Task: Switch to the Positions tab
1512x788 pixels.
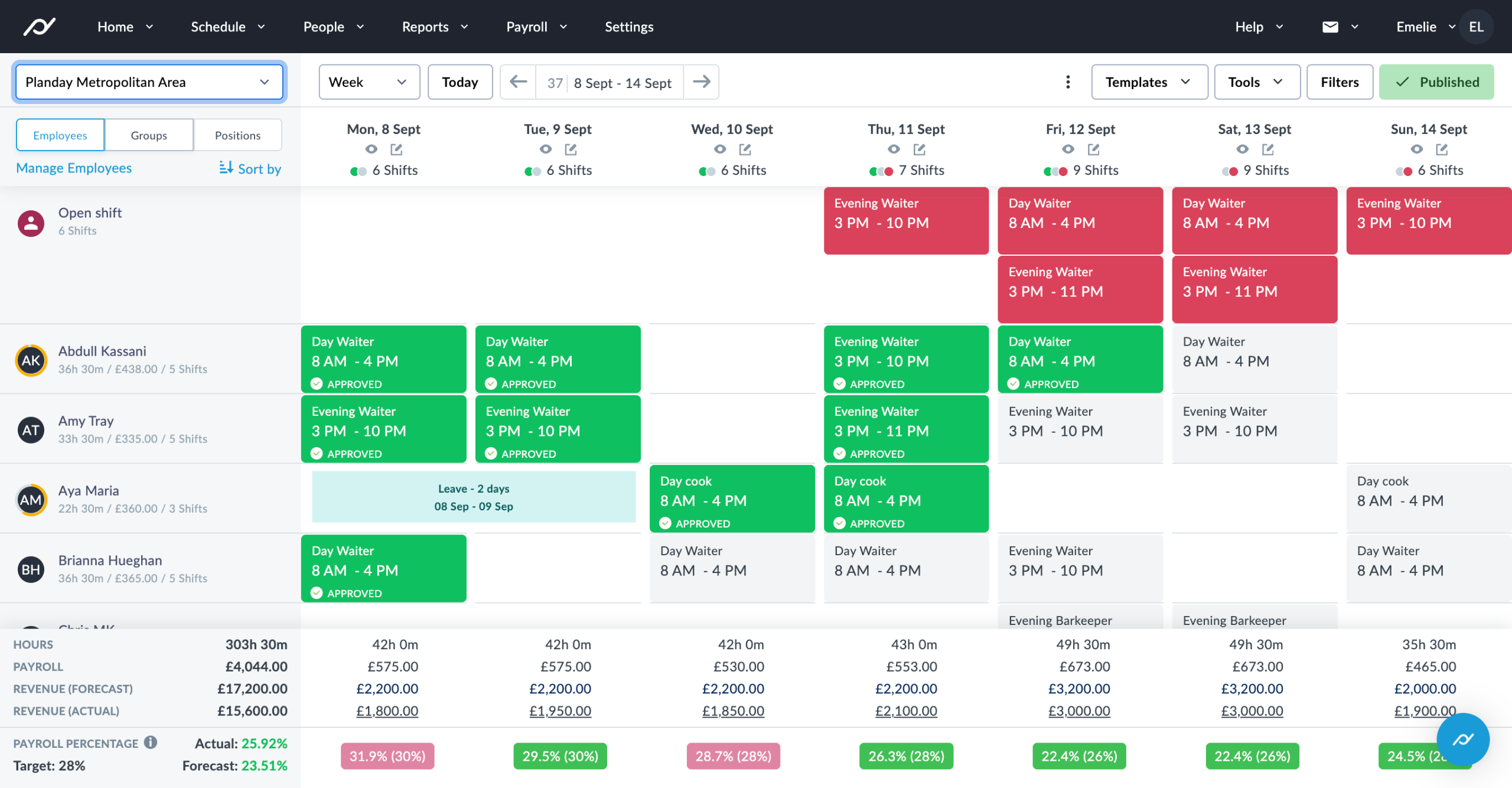Action: click(237, 135)
